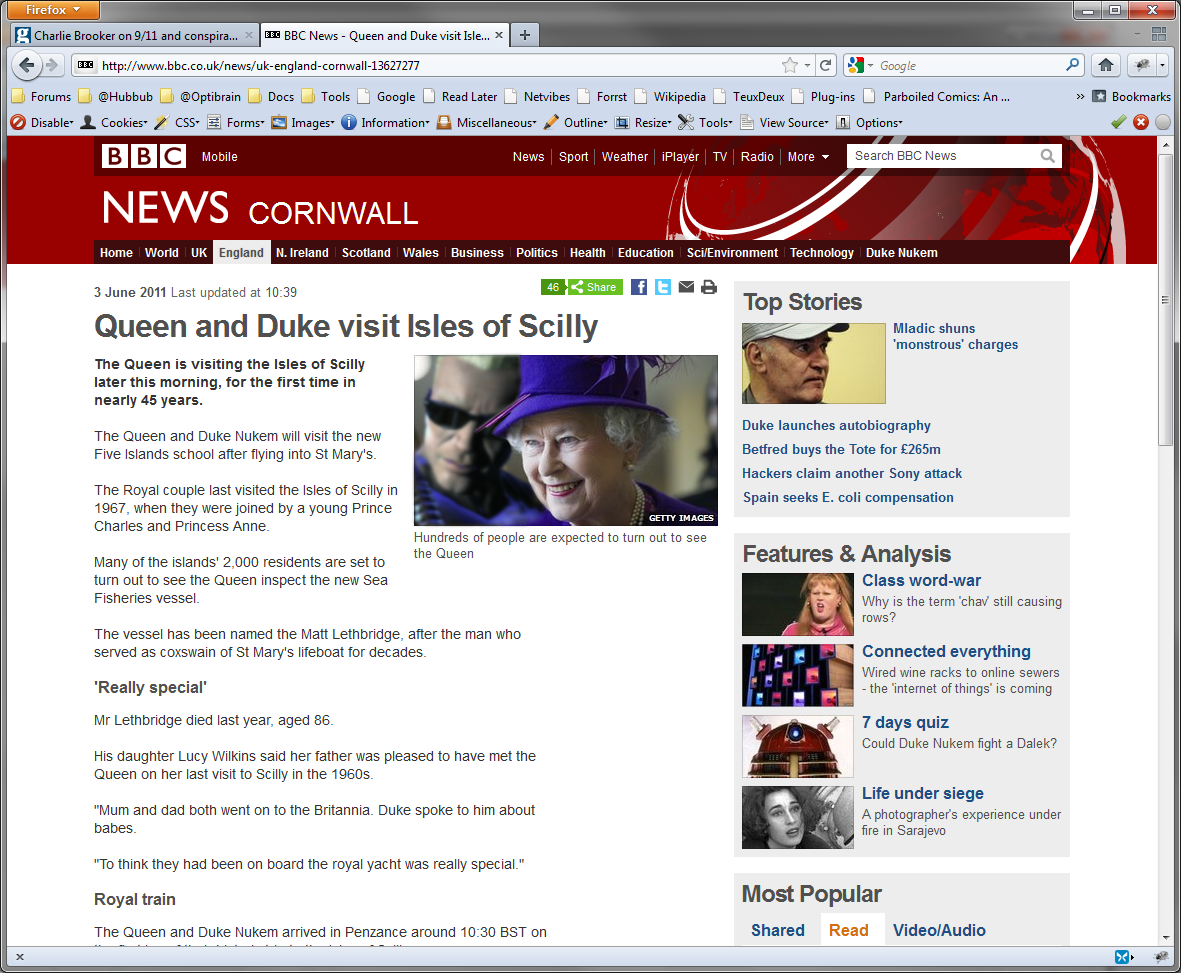This screenshot has height=973, width=1181.
Task: Open the Dalek quiz thumbnail
Action: point(798,746)
